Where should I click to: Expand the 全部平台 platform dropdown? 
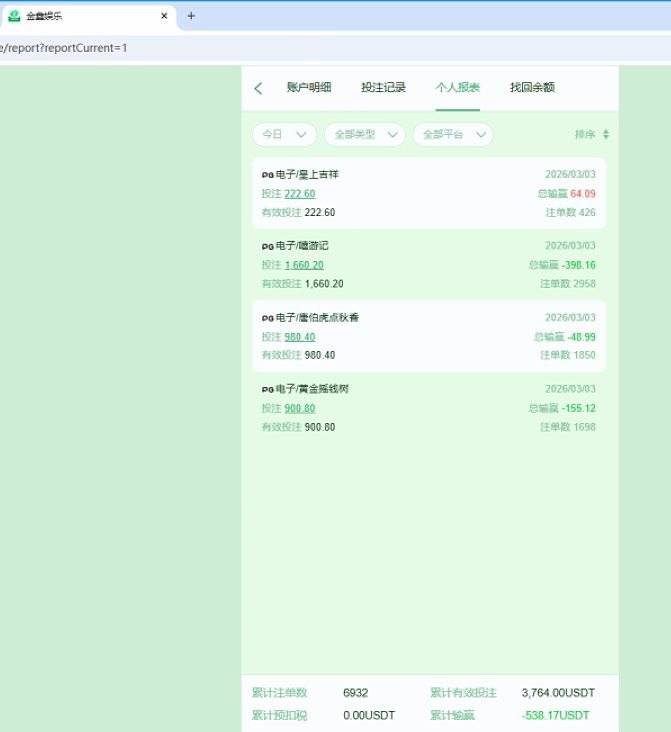453,134
